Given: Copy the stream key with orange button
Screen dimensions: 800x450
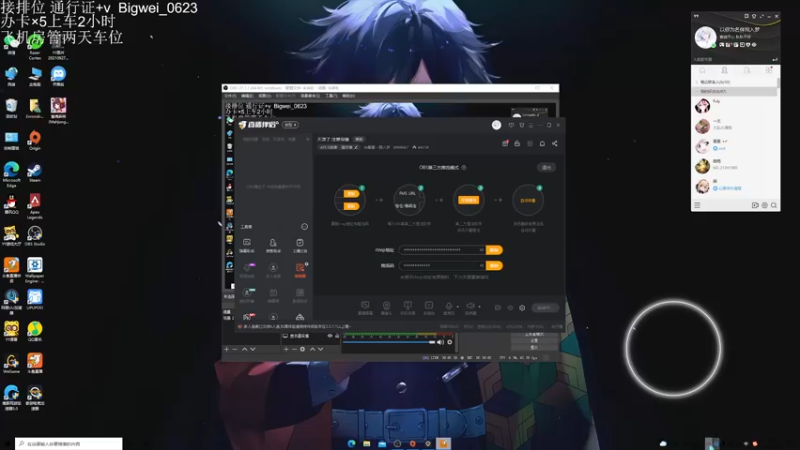Looking at the screenshot, I should click(x=494, y=265).
